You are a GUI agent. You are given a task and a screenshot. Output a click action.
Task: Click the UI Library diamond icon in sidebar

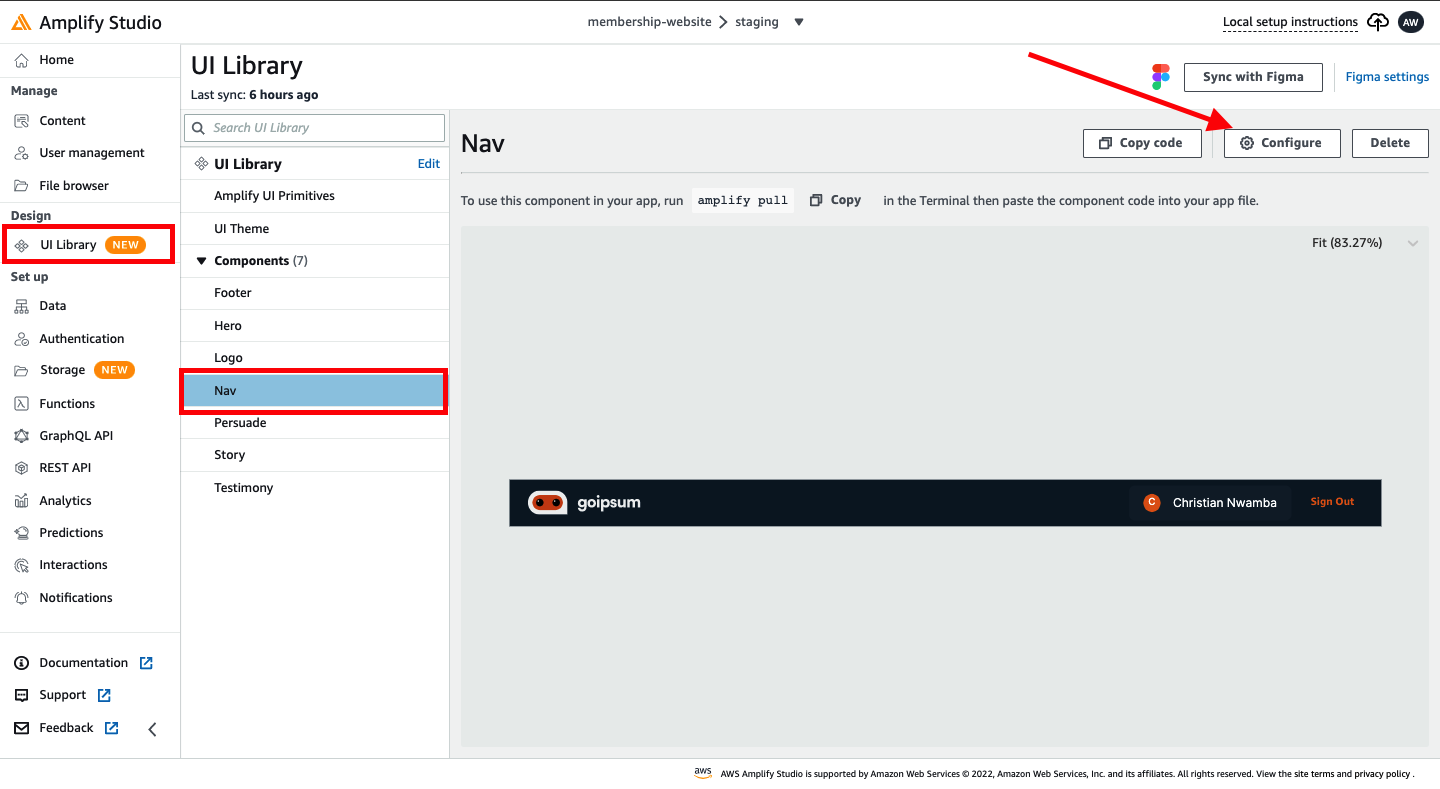[22, 245]
